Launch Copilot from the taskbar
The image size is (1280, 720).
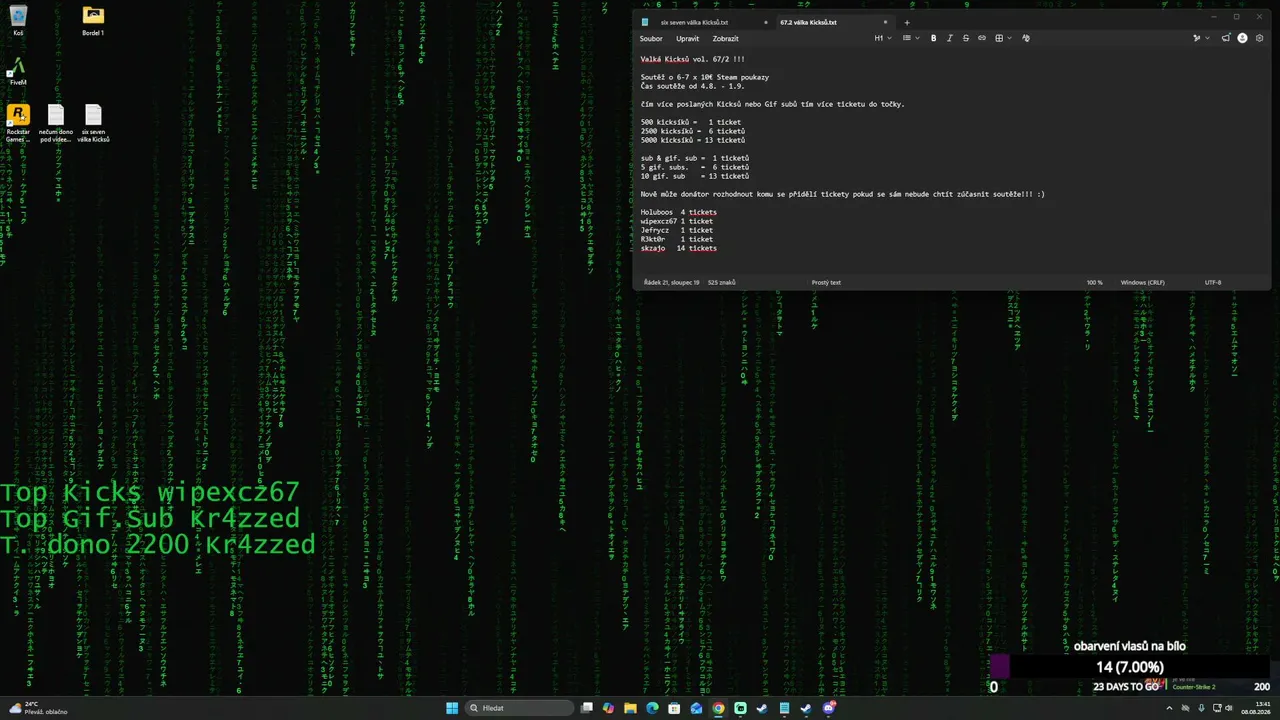[x=608, y=708]
